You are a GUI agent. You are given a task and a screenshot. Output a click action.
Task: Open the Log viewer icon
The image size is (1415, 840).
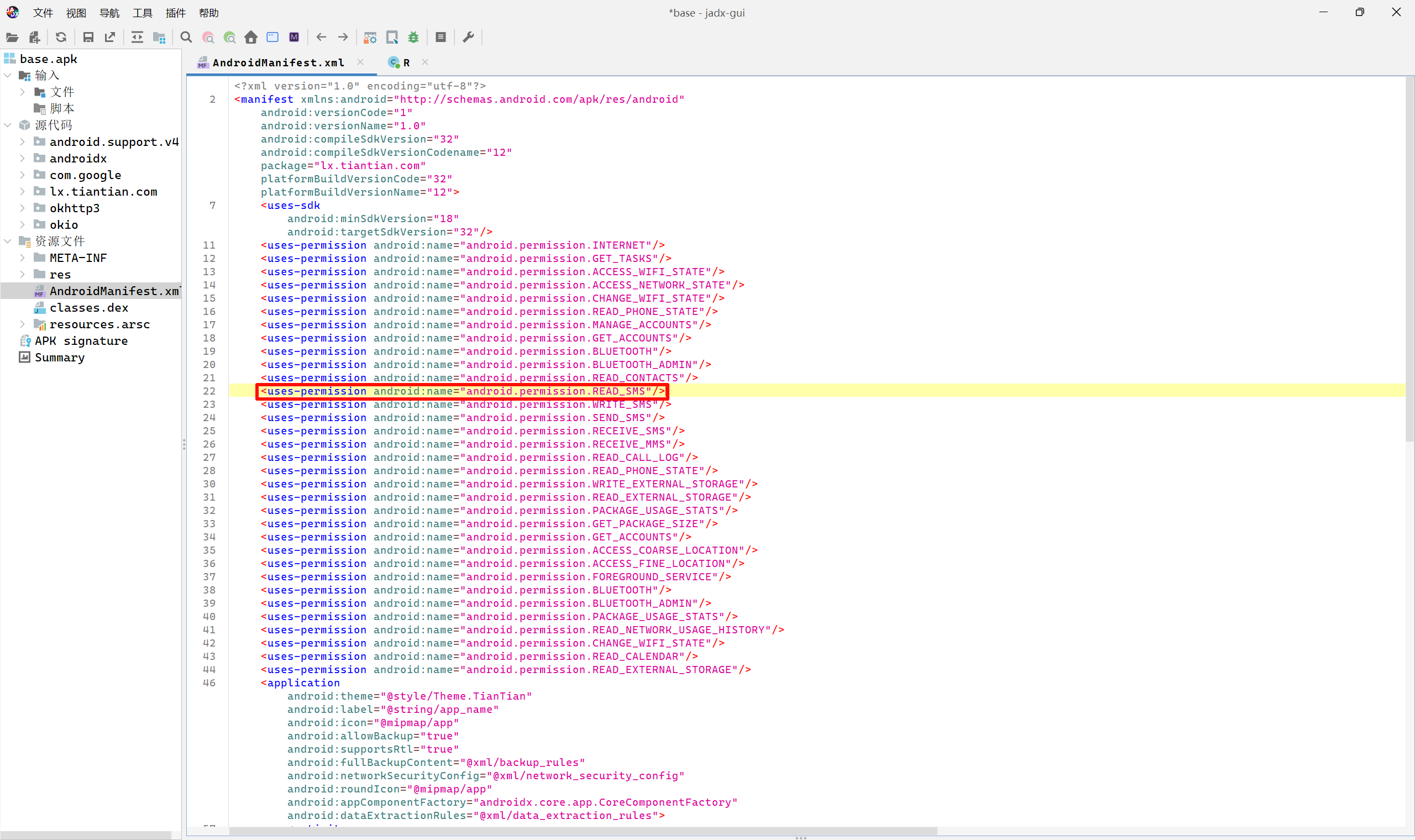point(441,38)
